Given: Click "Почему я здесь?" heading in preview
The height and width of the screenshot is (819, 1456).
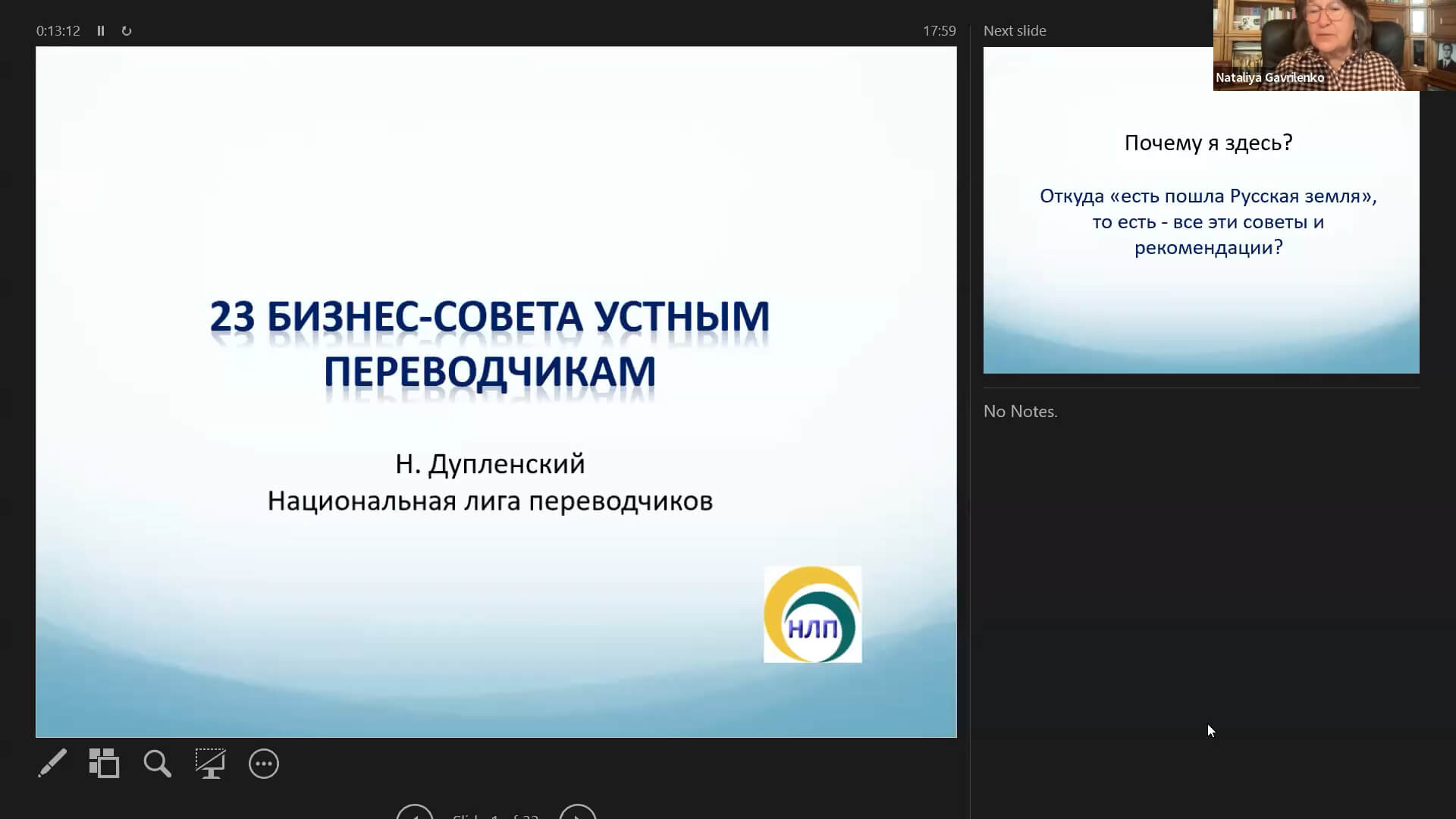Looking at the screenshot, I should pyautogui.click(x=1208, y=143).
